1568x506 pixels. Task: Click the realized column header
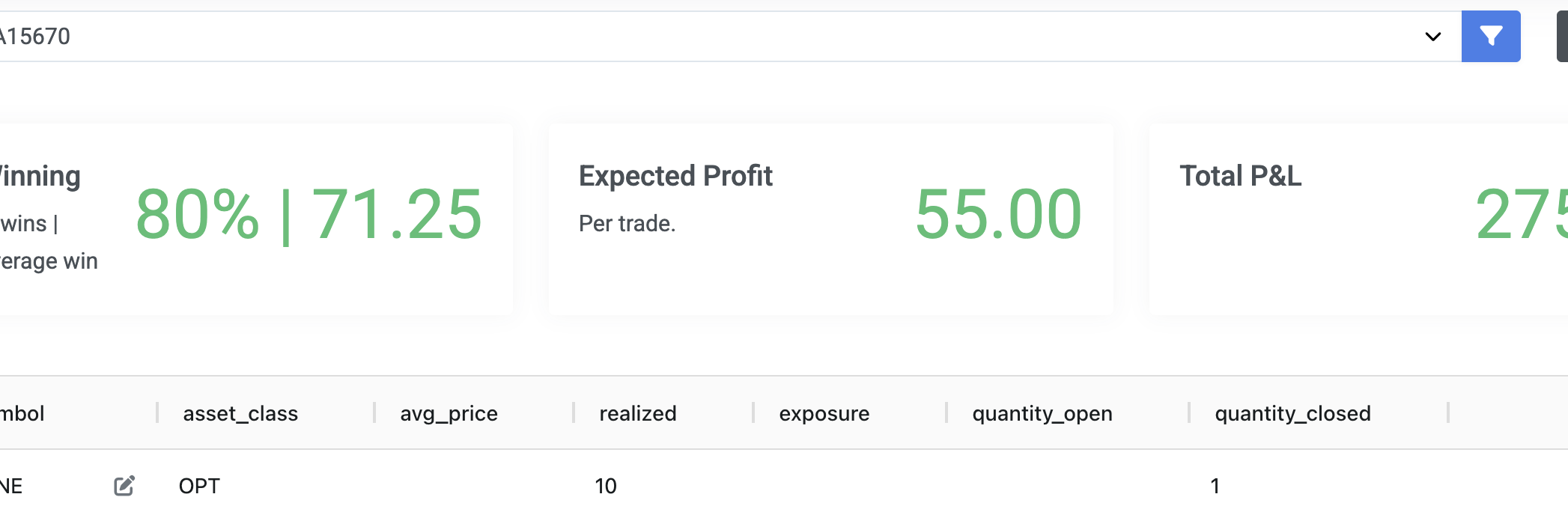[637, 413]
